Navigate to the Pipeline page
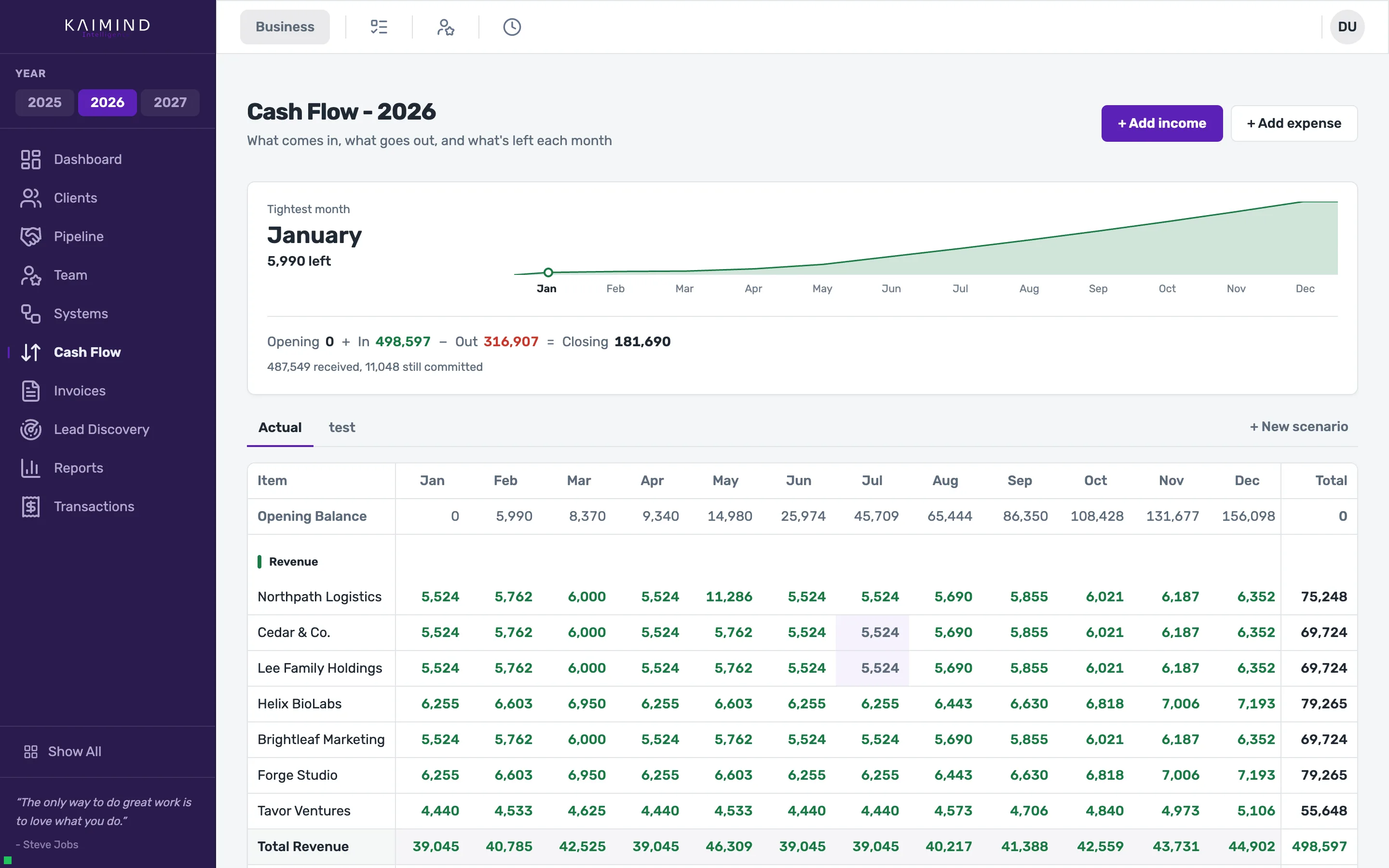Viewport: 1389px width, 868px height. (x=79, y=236)
